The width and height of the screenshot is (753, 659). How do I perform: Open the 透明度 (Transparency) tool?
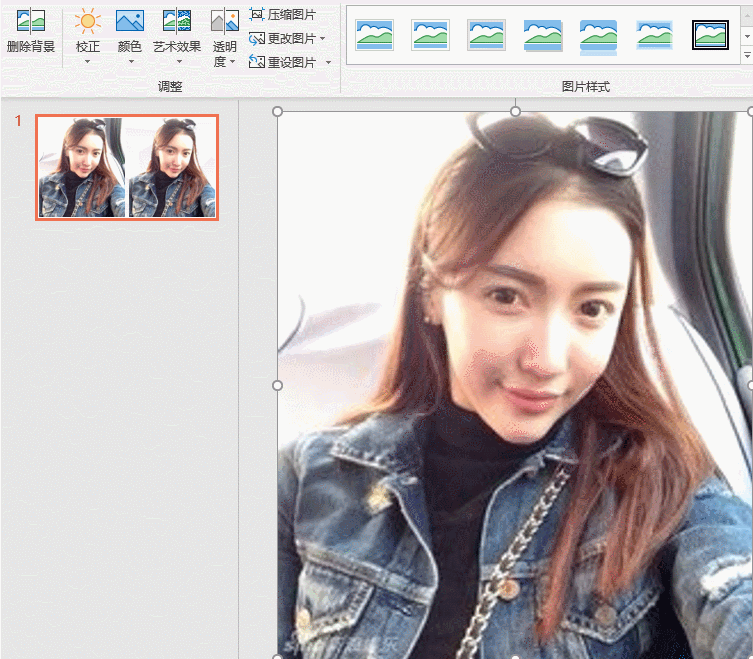coord(225,22)
